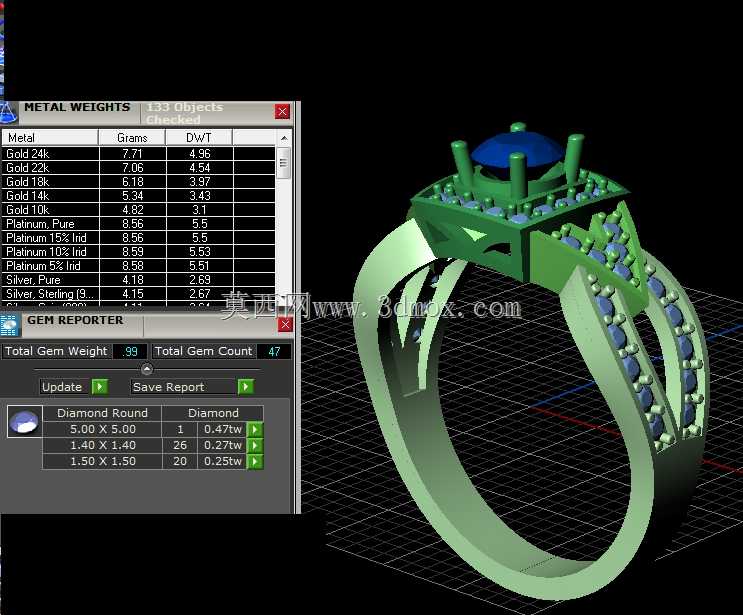Click the 1.40 X 1.40 size cell
Viewport: 743px width, 615px height.
click(x=103, y=445)
